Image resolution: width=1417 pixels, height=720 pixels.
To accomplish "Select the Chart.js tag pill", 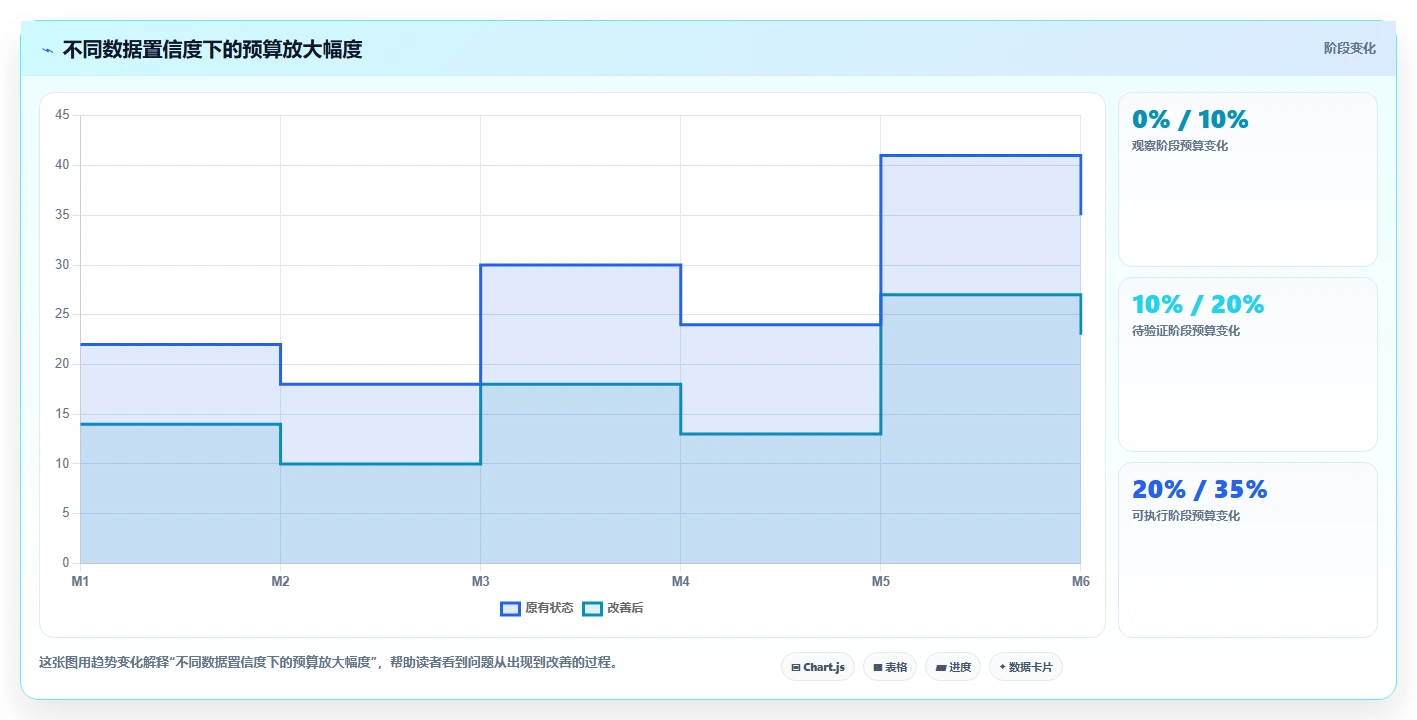I will pos(818,667).
